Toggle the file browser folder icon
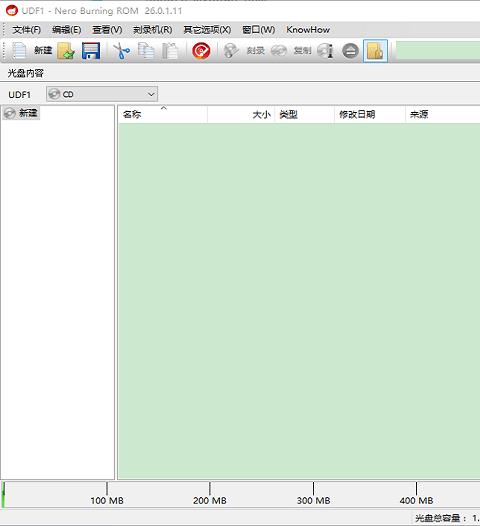This screenshot has width=480, height=526. 375,51
